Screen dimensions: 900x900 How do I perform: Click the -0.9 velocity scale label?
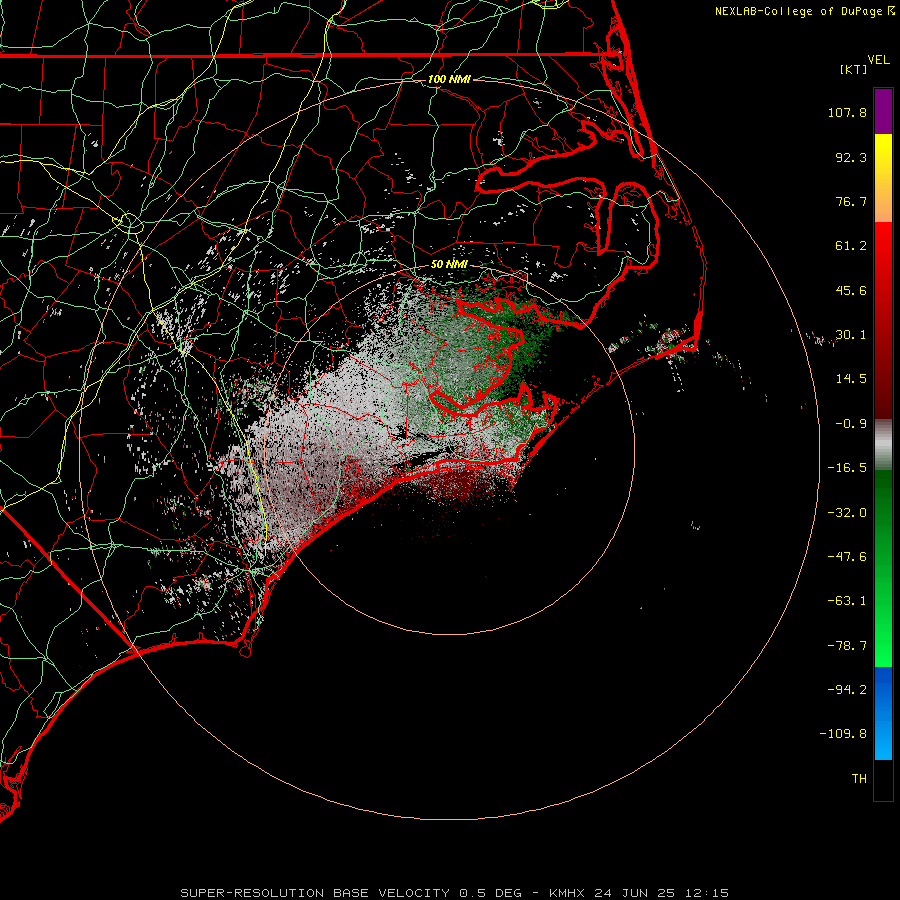pos(851,424)
